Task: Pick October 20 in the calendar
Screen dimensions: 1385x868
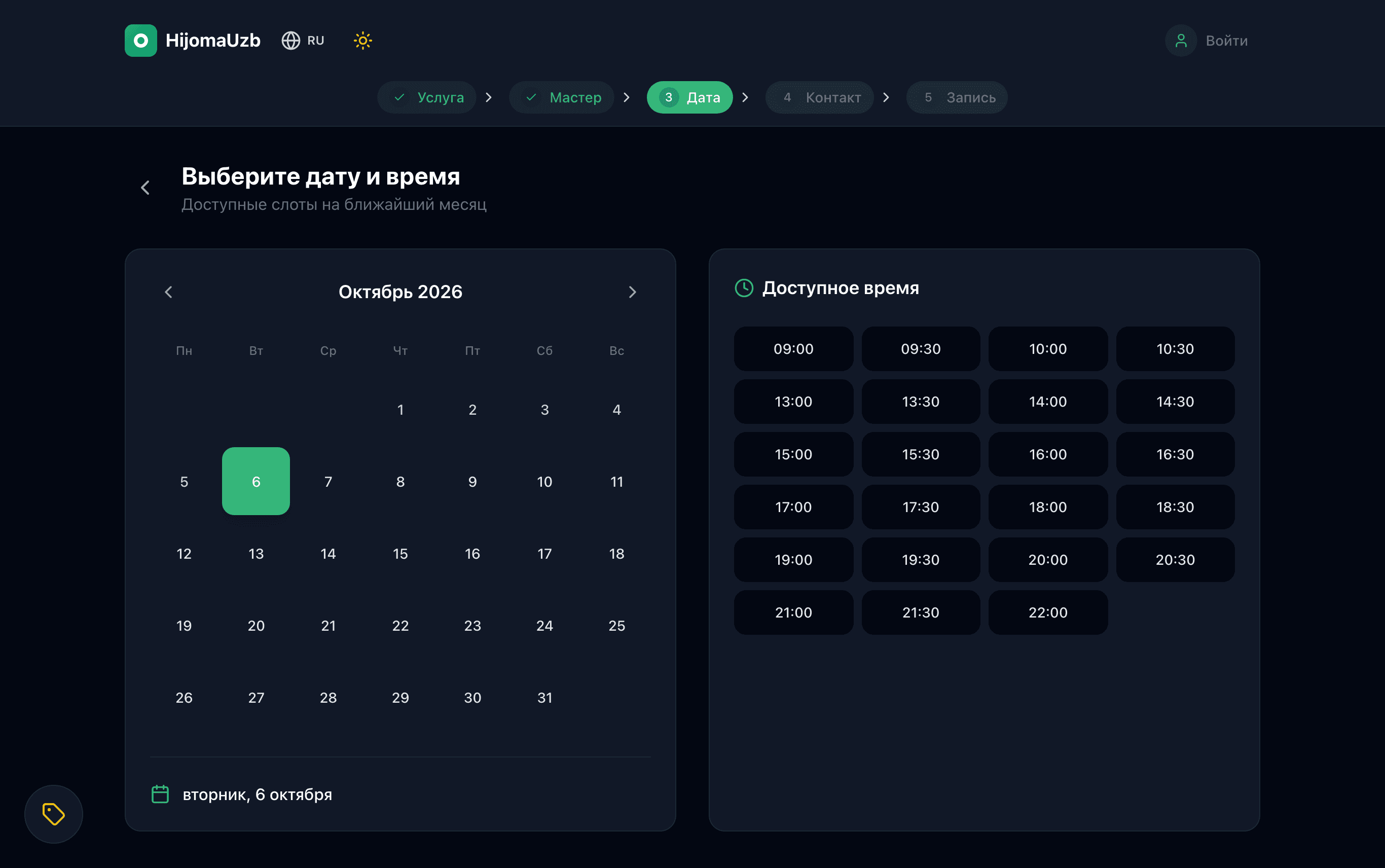Action: pyautogui.click(x=256, y=625)
